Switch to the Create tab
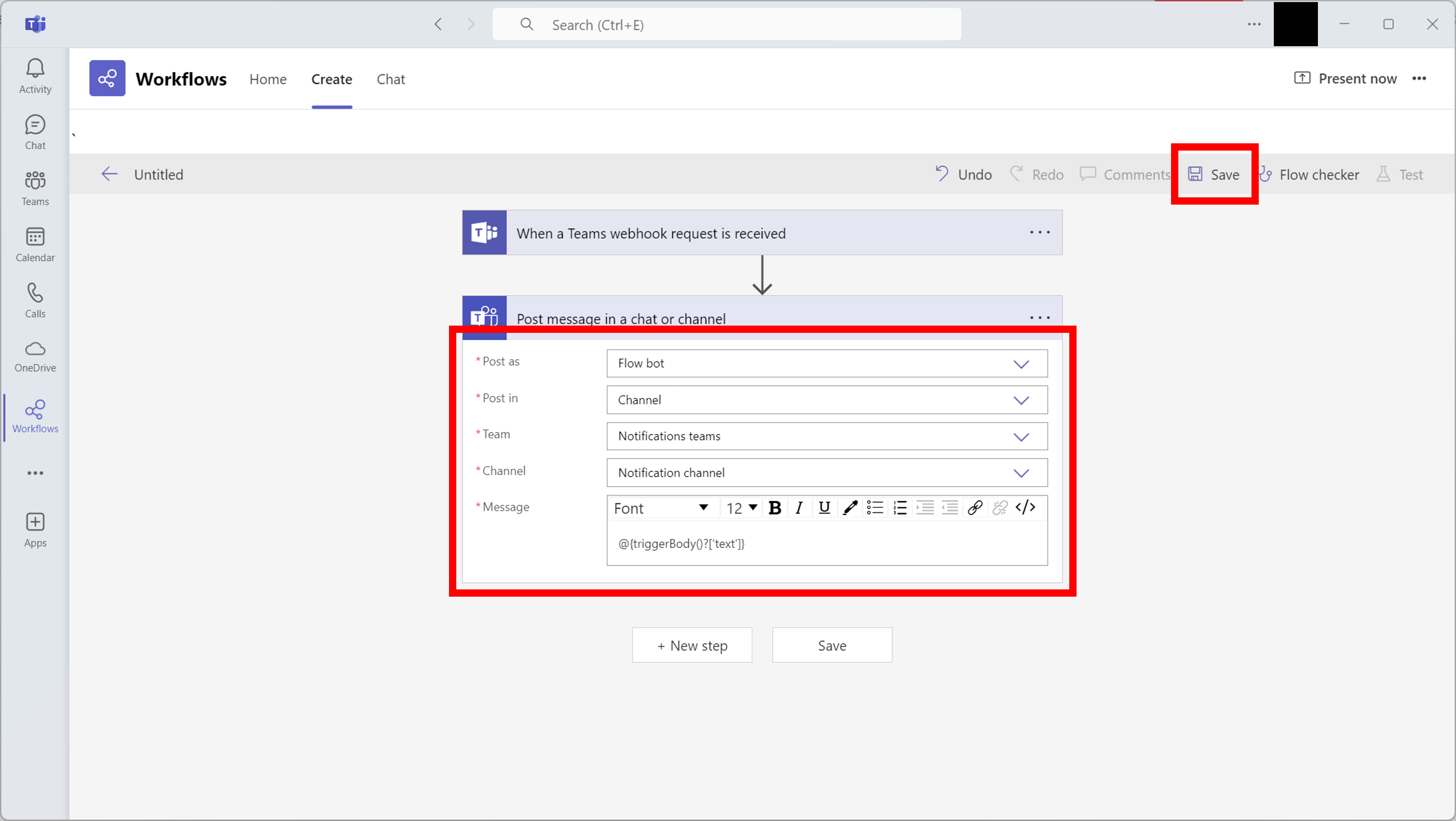Viewport: 1456px width, 821px height. 332,79
